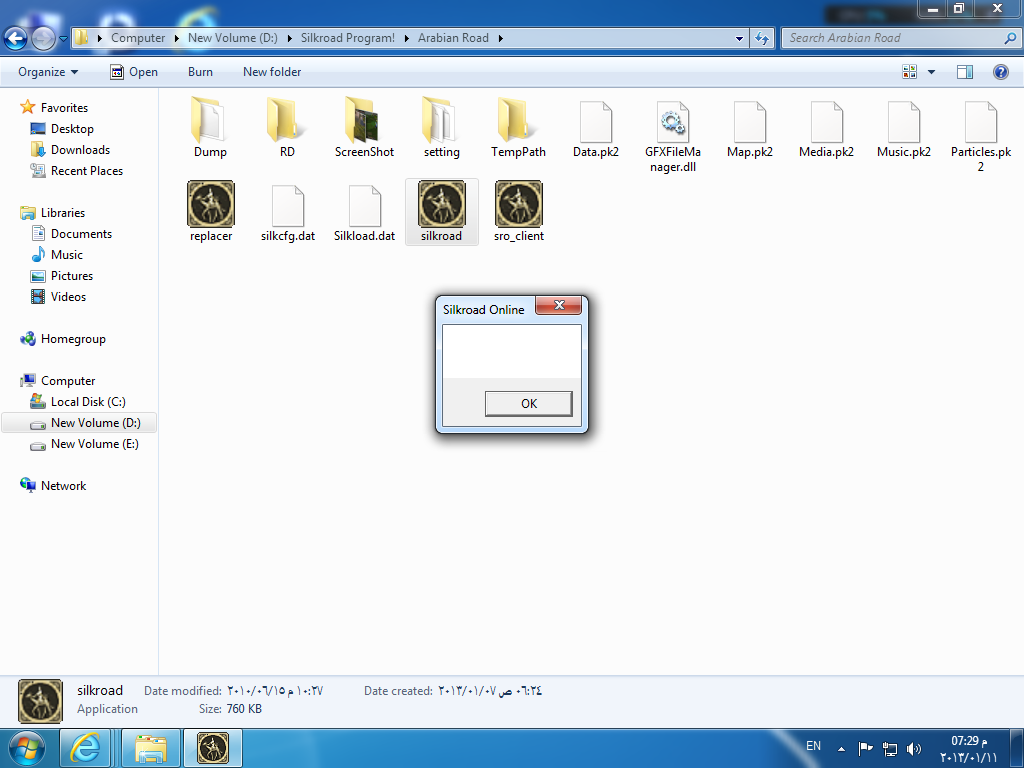This screenshot has height=768, width=1024.
Task: Select the Music.pk2 file icon
Action: 904,121
